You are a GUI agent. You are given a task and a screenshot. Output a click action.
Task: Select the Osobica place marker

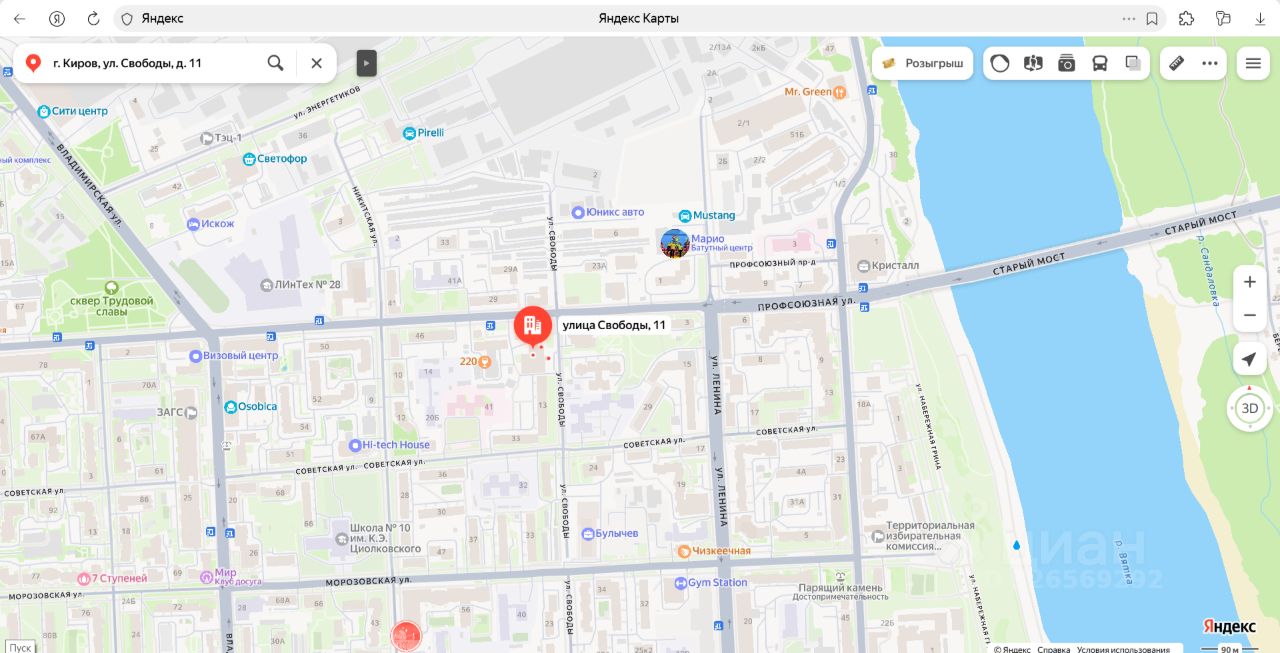(x=230, y=407)
